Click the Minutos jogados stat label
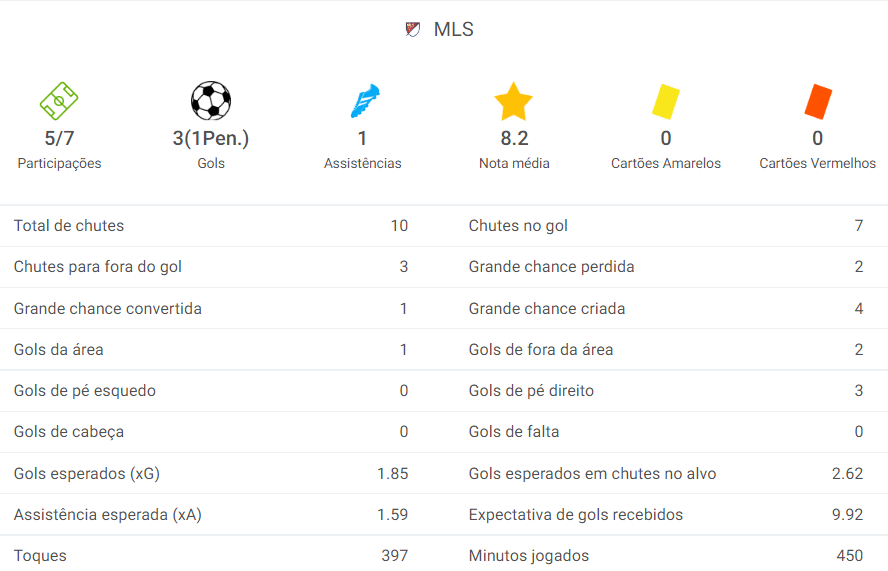The image size is (888, 571). click(529, 555)
